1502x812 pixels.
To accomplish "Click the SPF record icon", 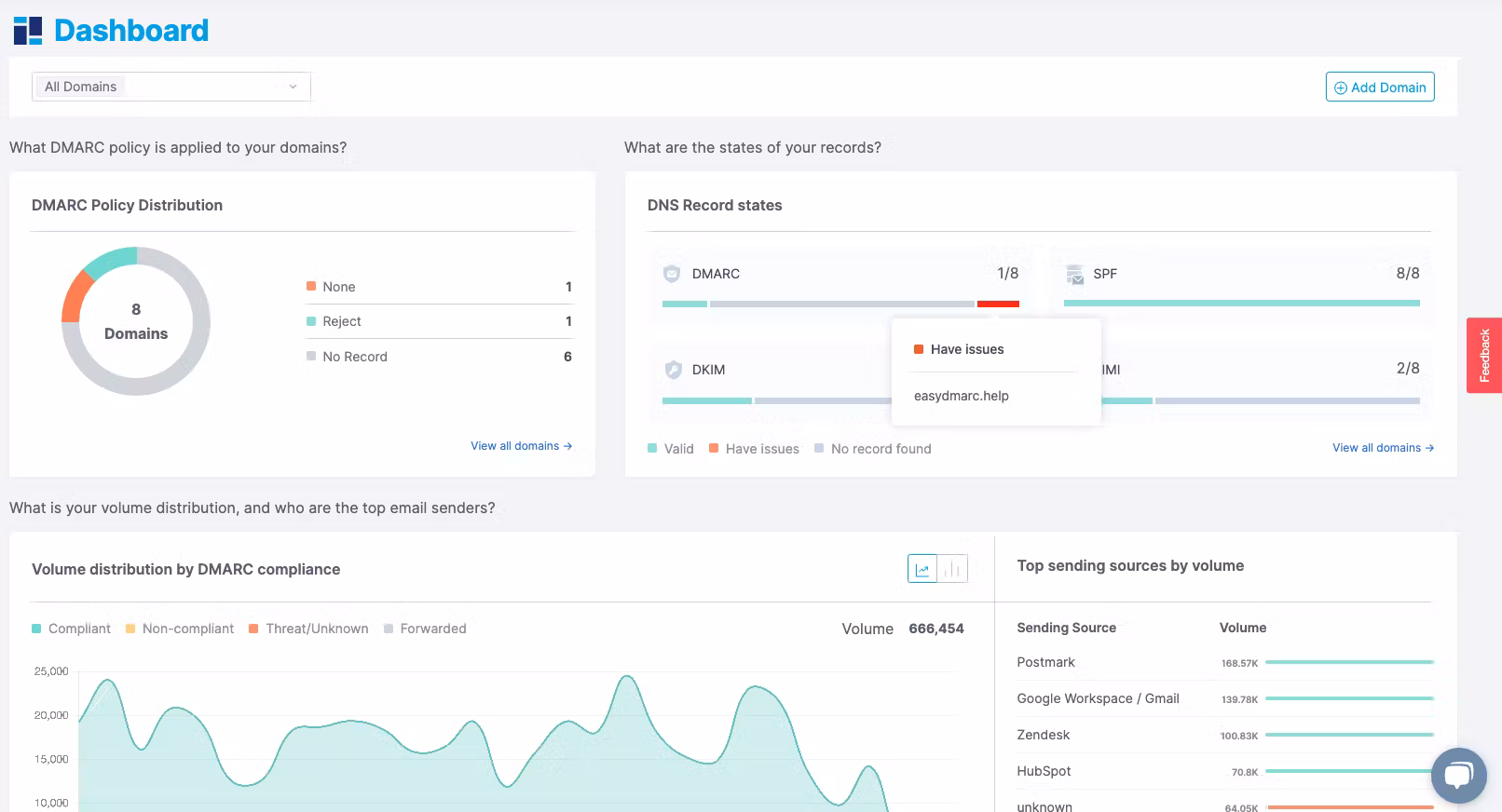I will [1074, 274].
